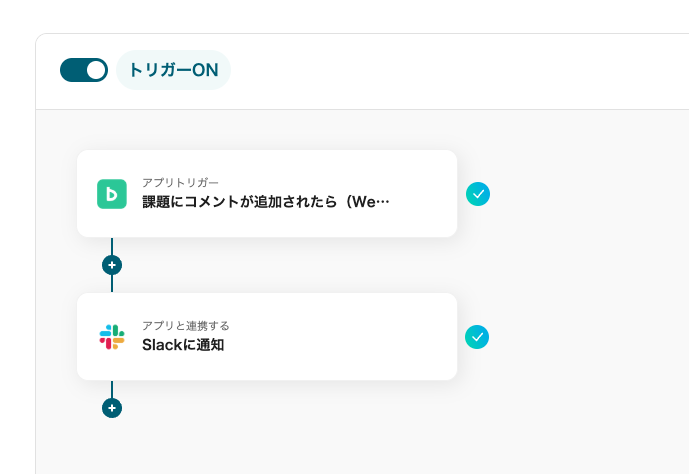Click the blank canvas right of the checkmarks

pos(590,265)
